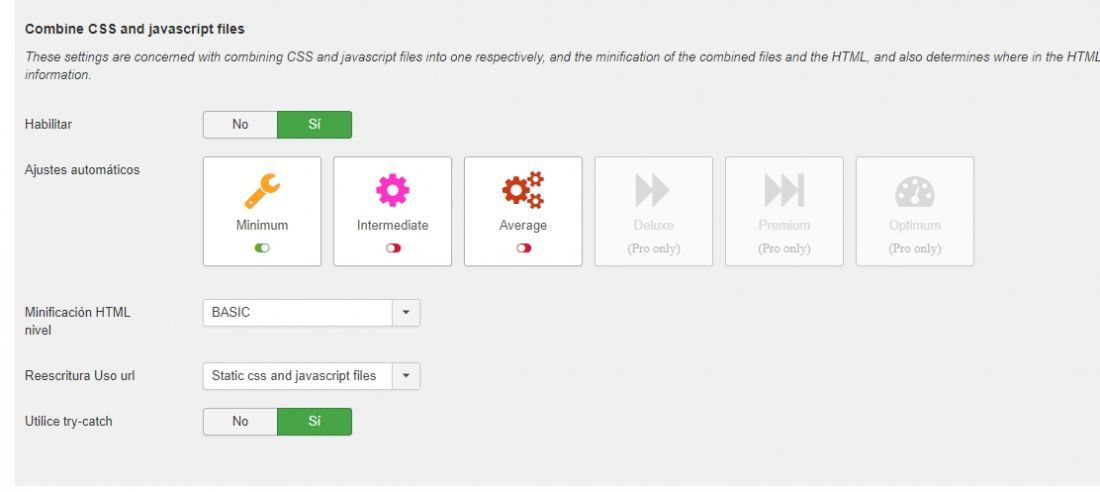
Task: Set Habilitar to Sí
Action: (314, 125)
